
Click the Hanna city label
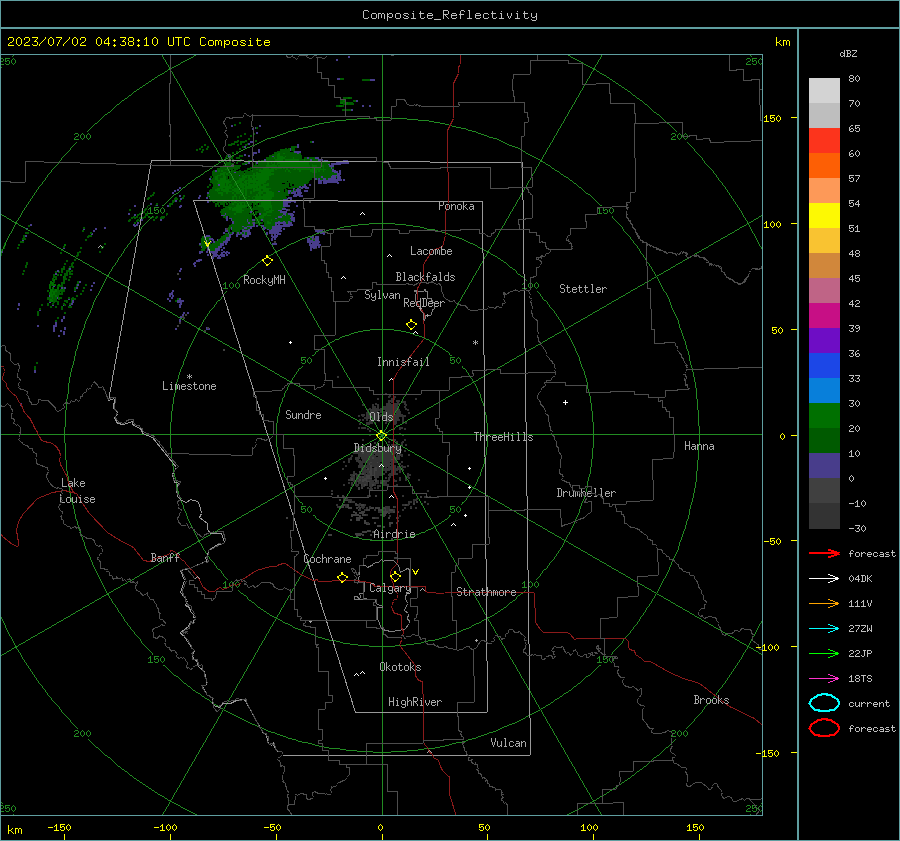tap(699, 446)
